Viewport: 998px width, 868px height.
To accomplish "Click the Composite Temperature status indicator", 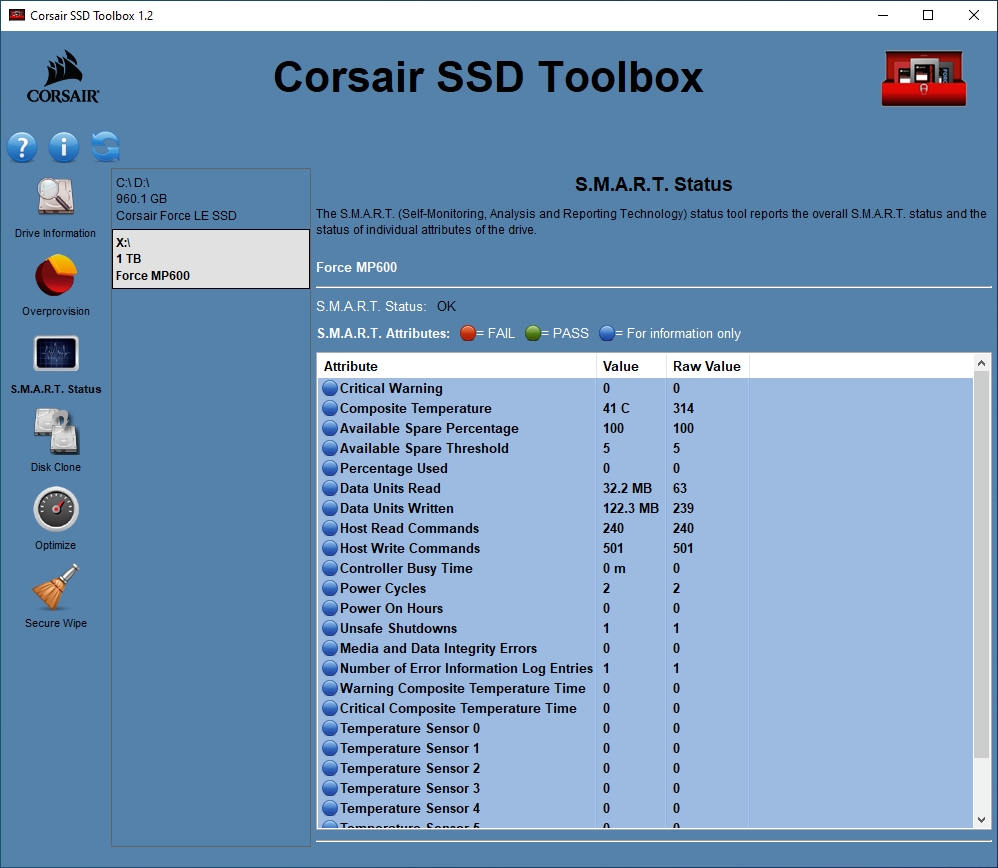I will click(330, 408).
